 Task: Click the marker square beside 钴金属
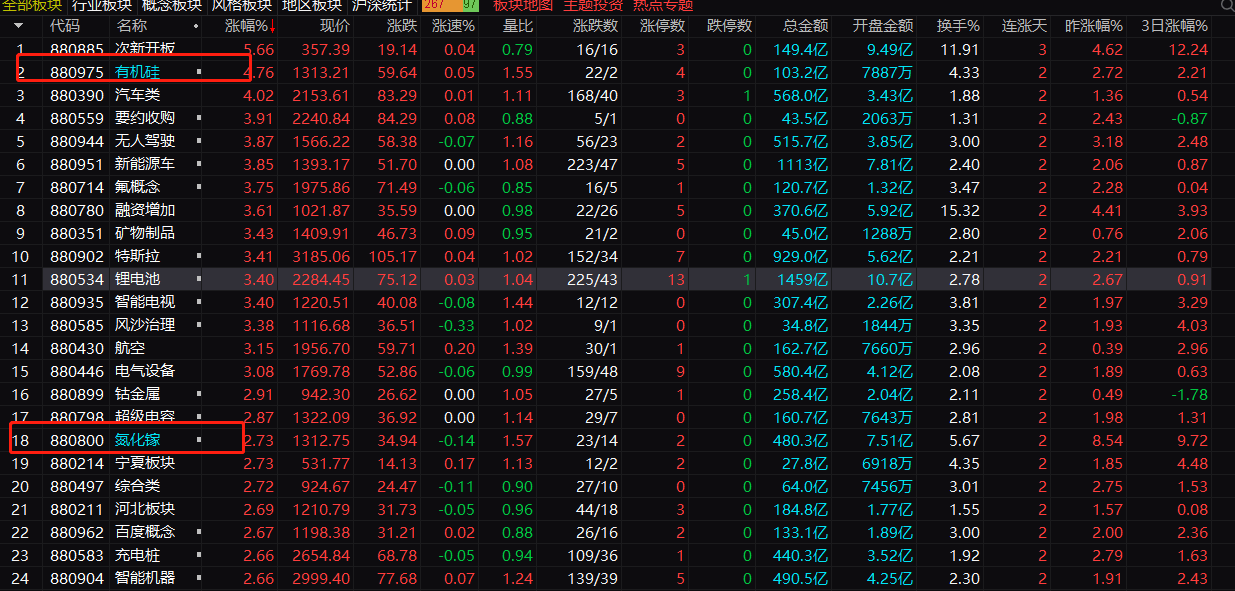tap(199, 394)
